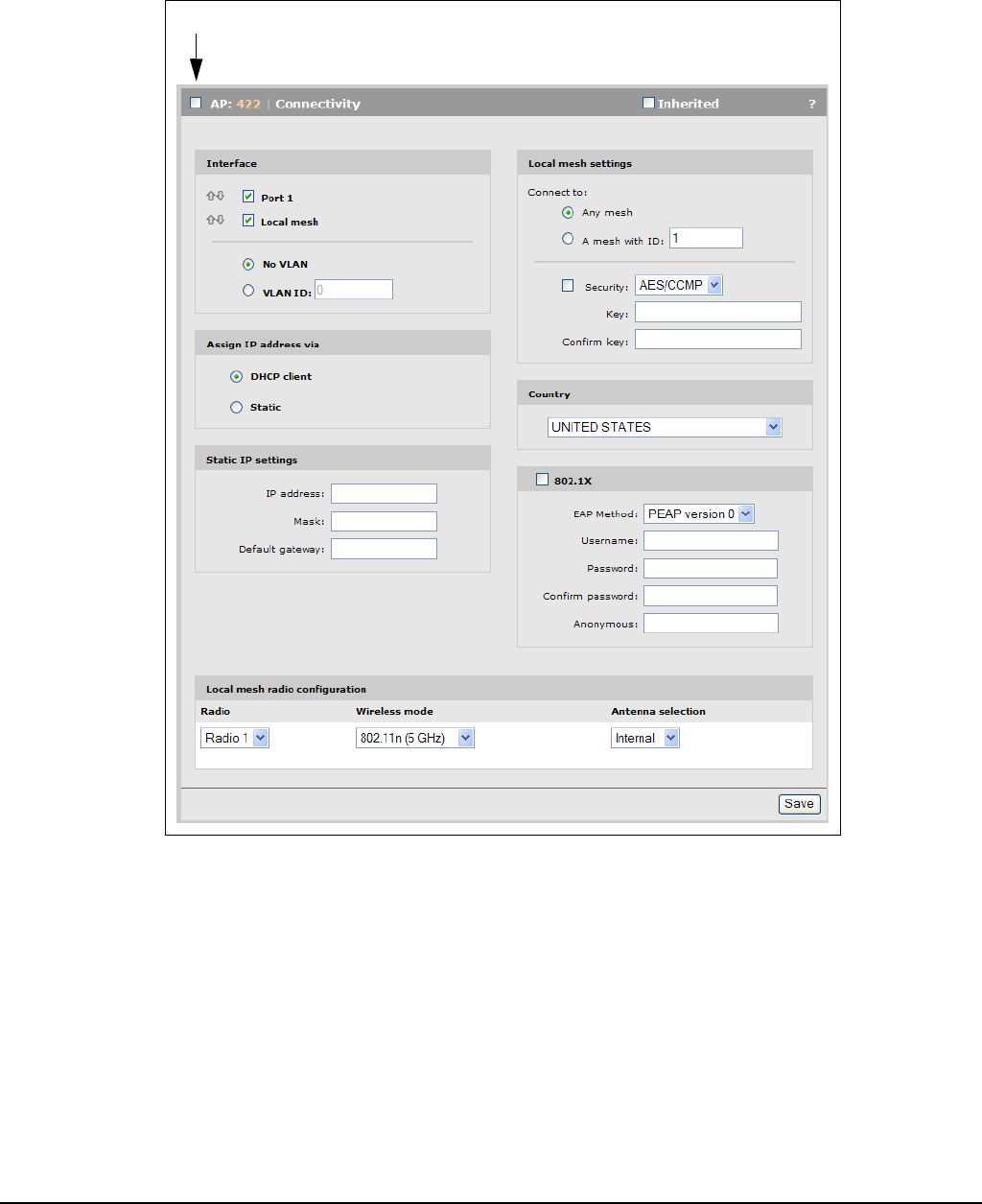Viewport: 982px width, 1204px height.
Task: Click the Assign IP address via heading
Action: pos(263,344)
